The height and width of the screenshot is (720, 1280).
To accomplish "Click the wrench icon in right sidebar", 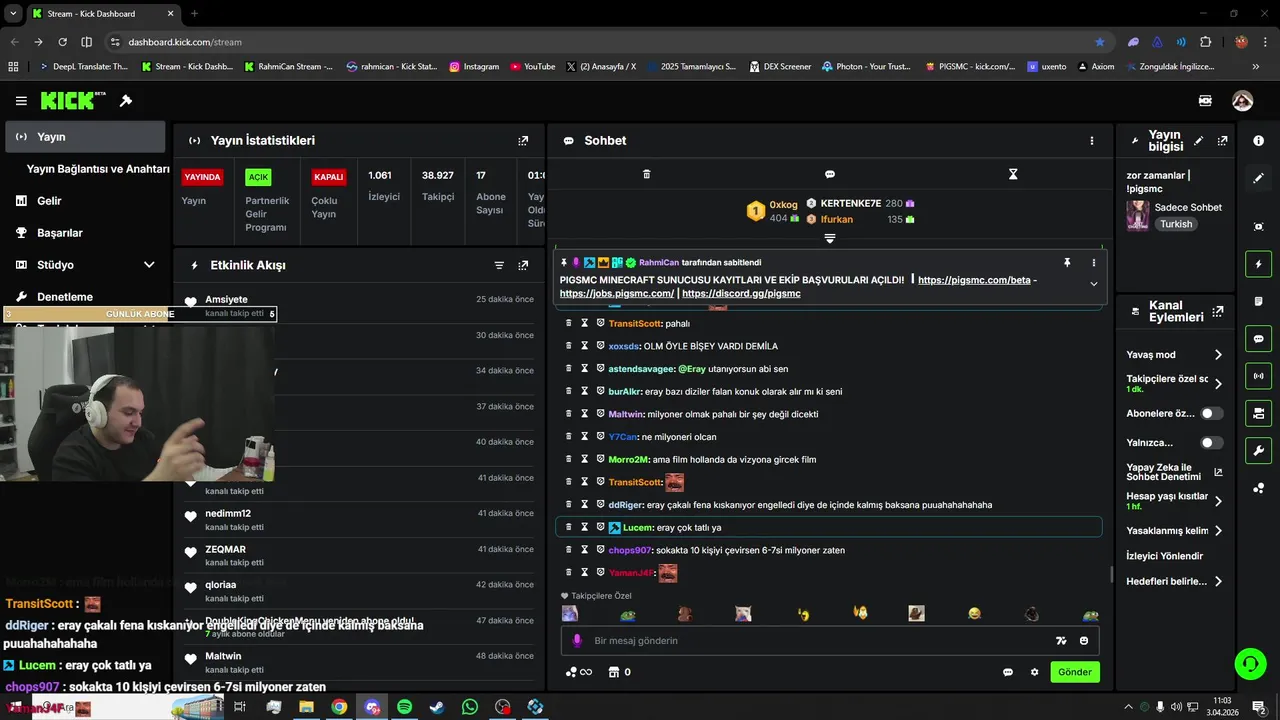I will click(1258, 450).
